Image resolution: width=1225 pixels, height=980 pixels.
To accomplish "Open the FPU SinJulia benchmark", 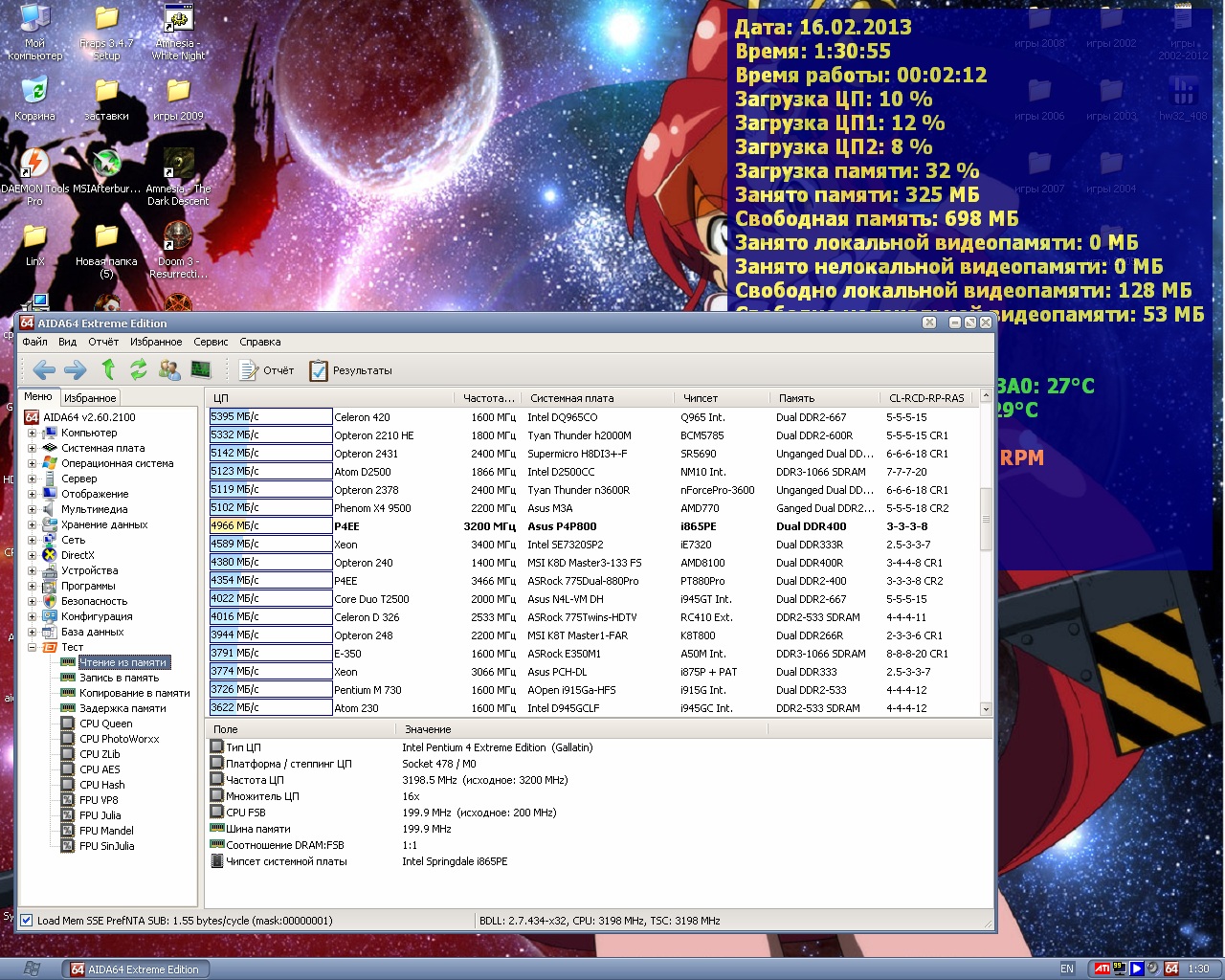I will [x=106, y=846].
